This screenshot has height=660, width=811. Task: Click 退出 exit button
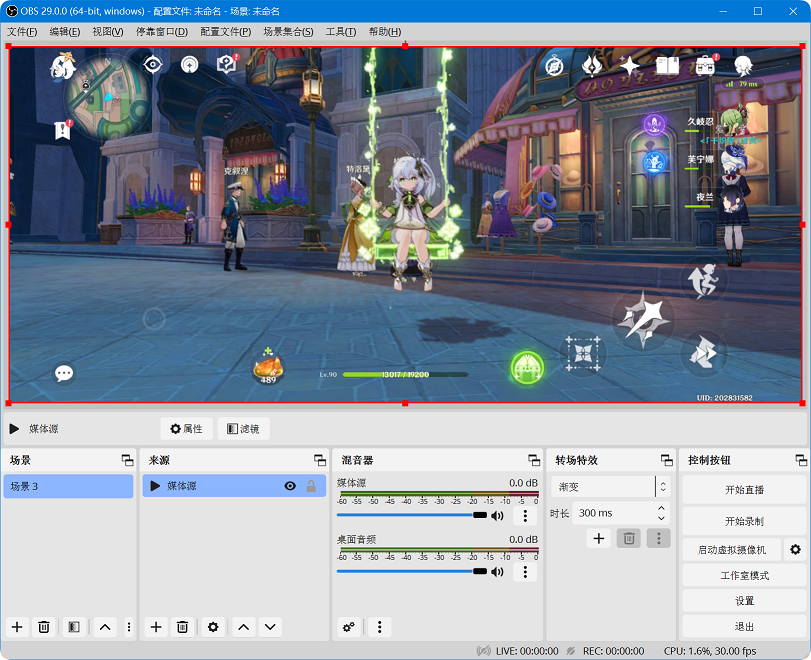click(x=744, y=626)
